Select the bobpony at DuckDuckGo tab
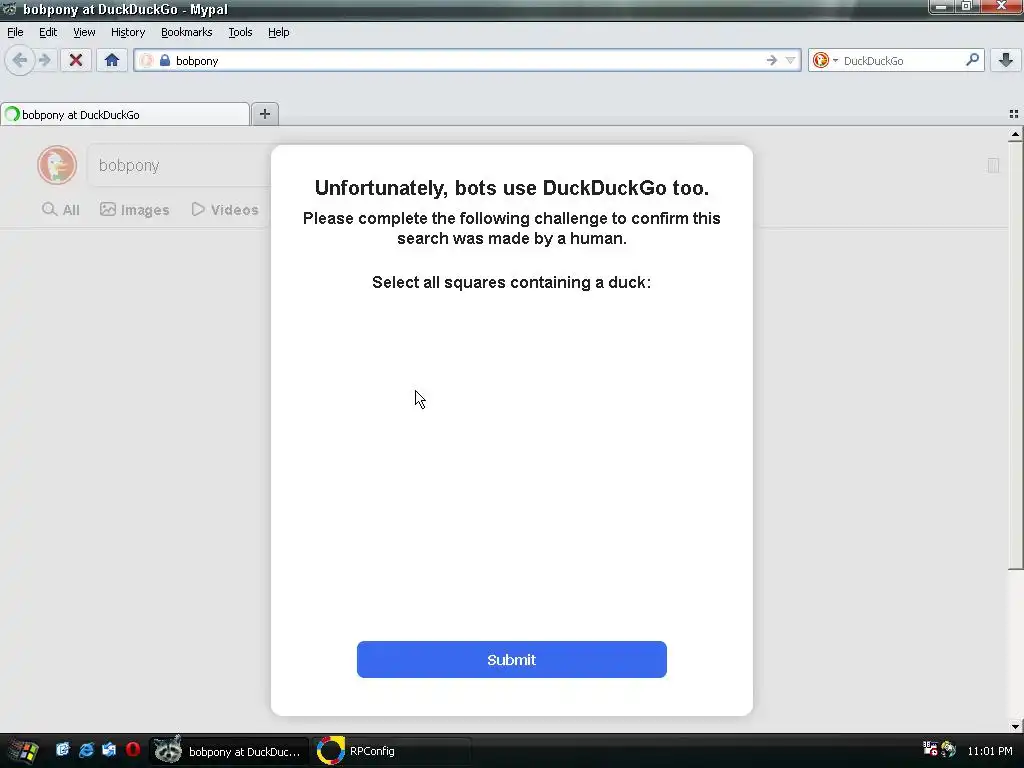 [x=125, y=114]
